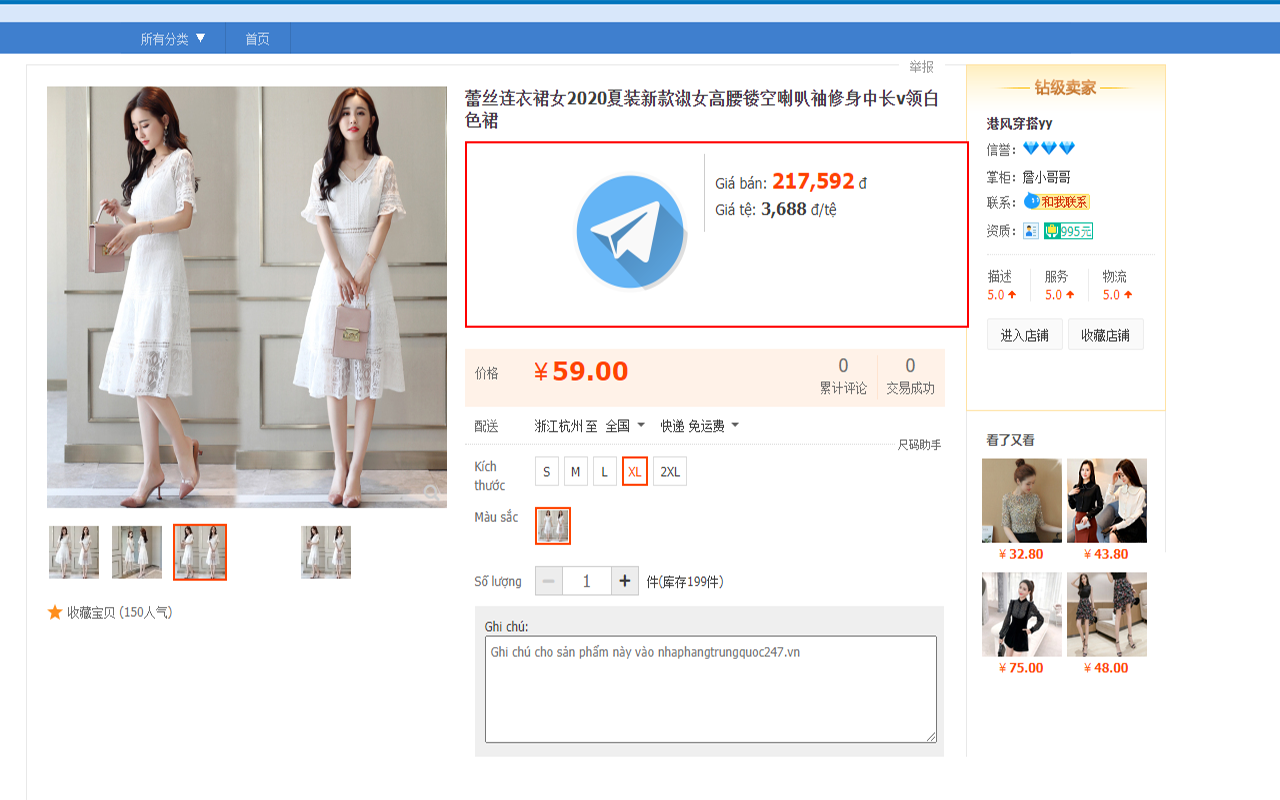The height and width of the screenshot is (800, 1280).
Task: Click in the Số lượng quantity input field
Action: coord(587,581)
